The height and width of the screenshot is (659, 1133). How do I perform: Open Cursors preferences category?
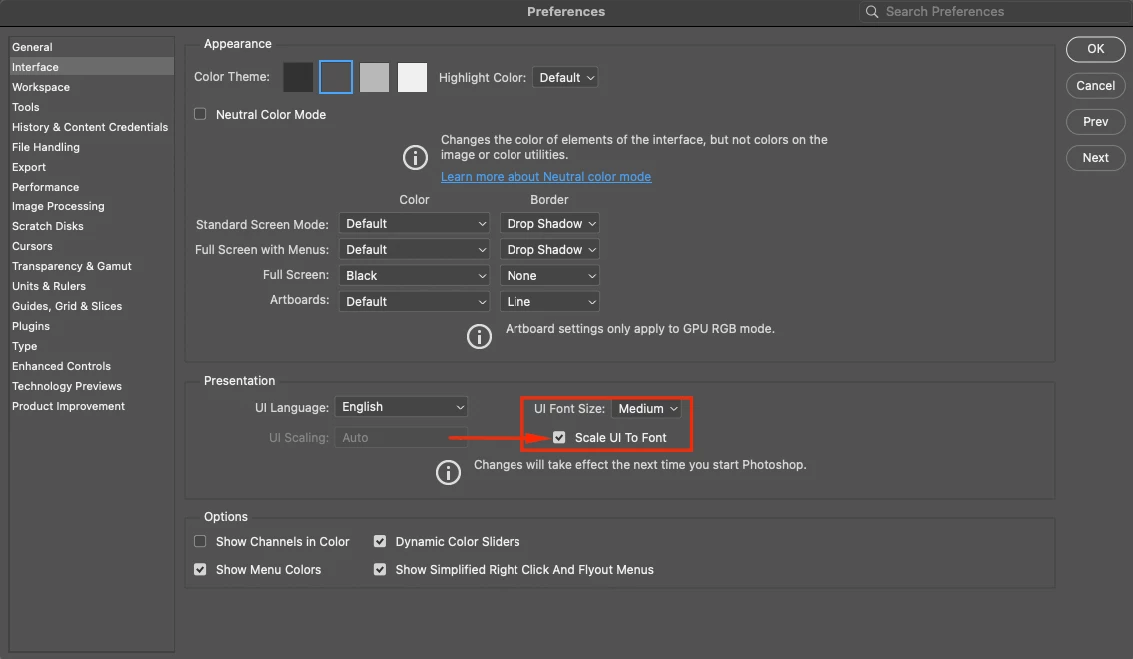pos(91,246)
